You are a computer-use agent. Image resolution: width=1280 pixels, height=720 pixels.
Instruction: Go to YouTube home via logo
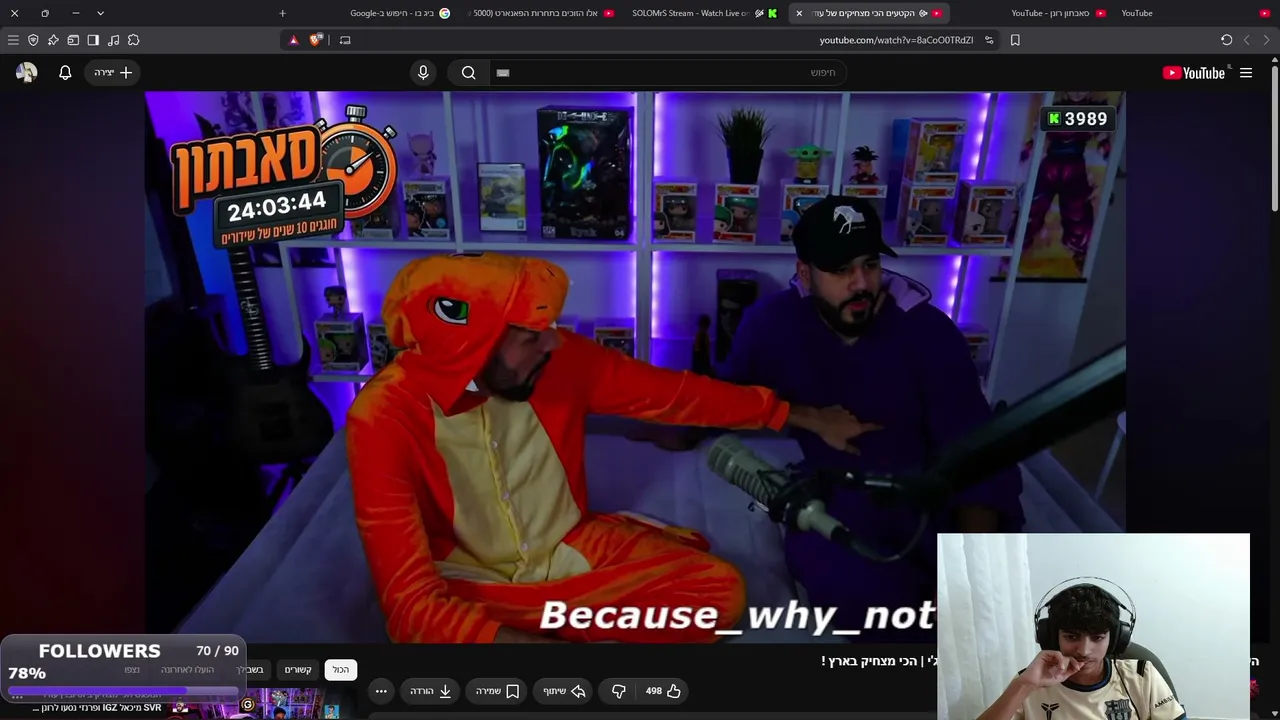coord(1194,72)
